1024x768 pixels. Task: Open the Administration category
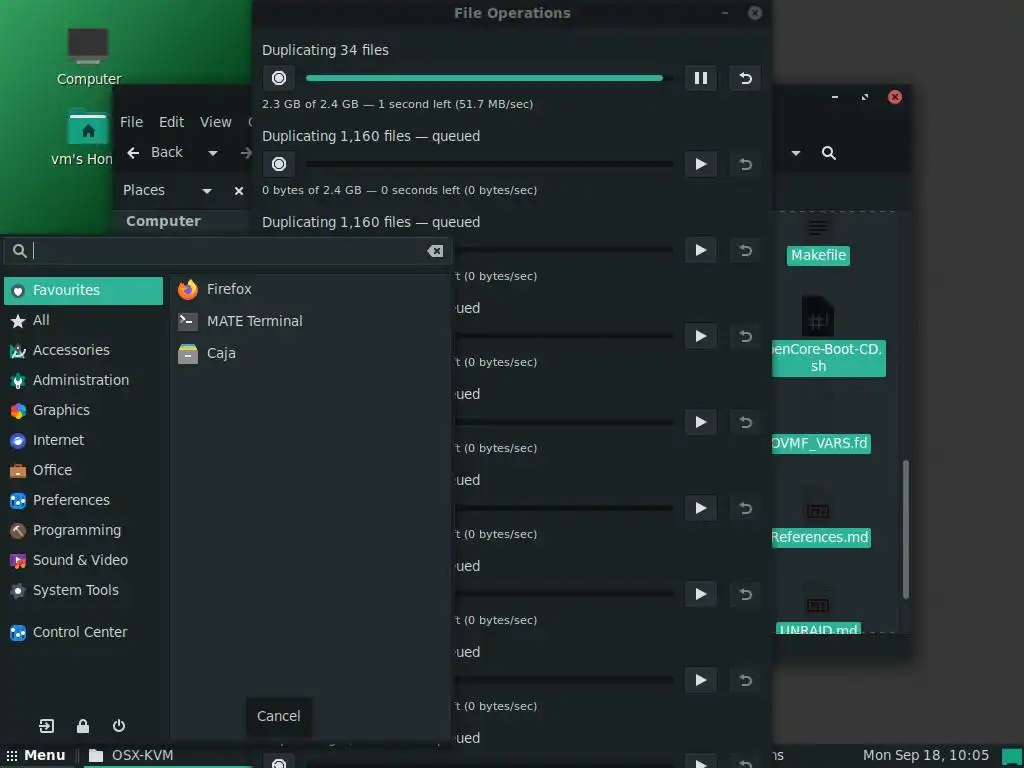(84, 381)
